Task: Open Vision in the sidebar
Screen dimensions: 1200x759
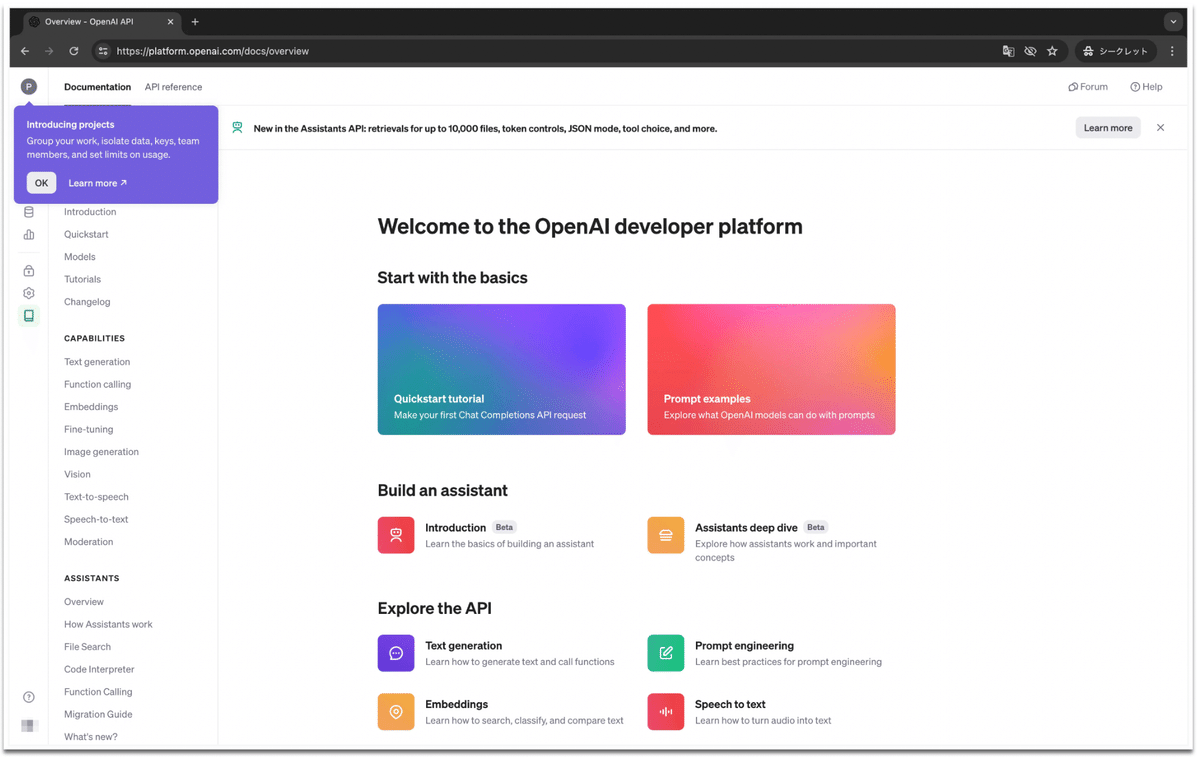Action: coord(77,475)
